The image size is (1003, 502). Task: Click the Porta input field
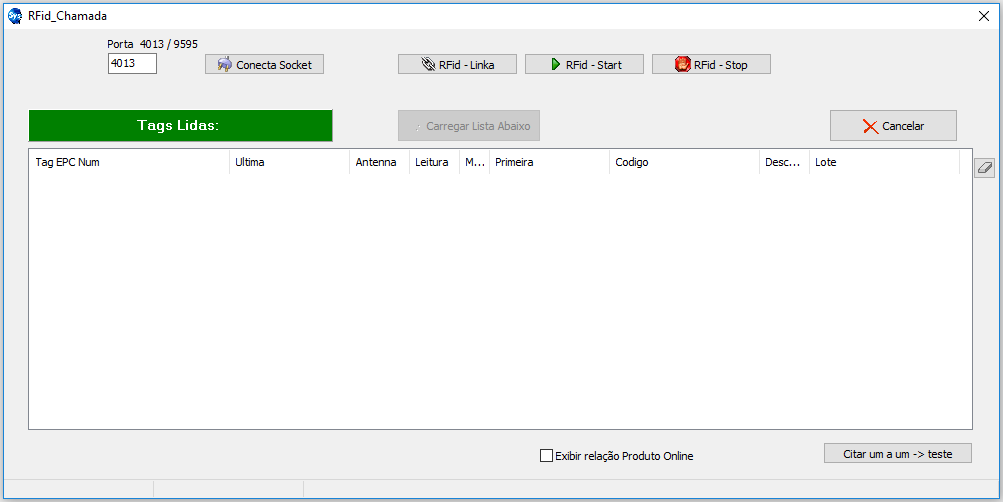[x=132, y=64]
